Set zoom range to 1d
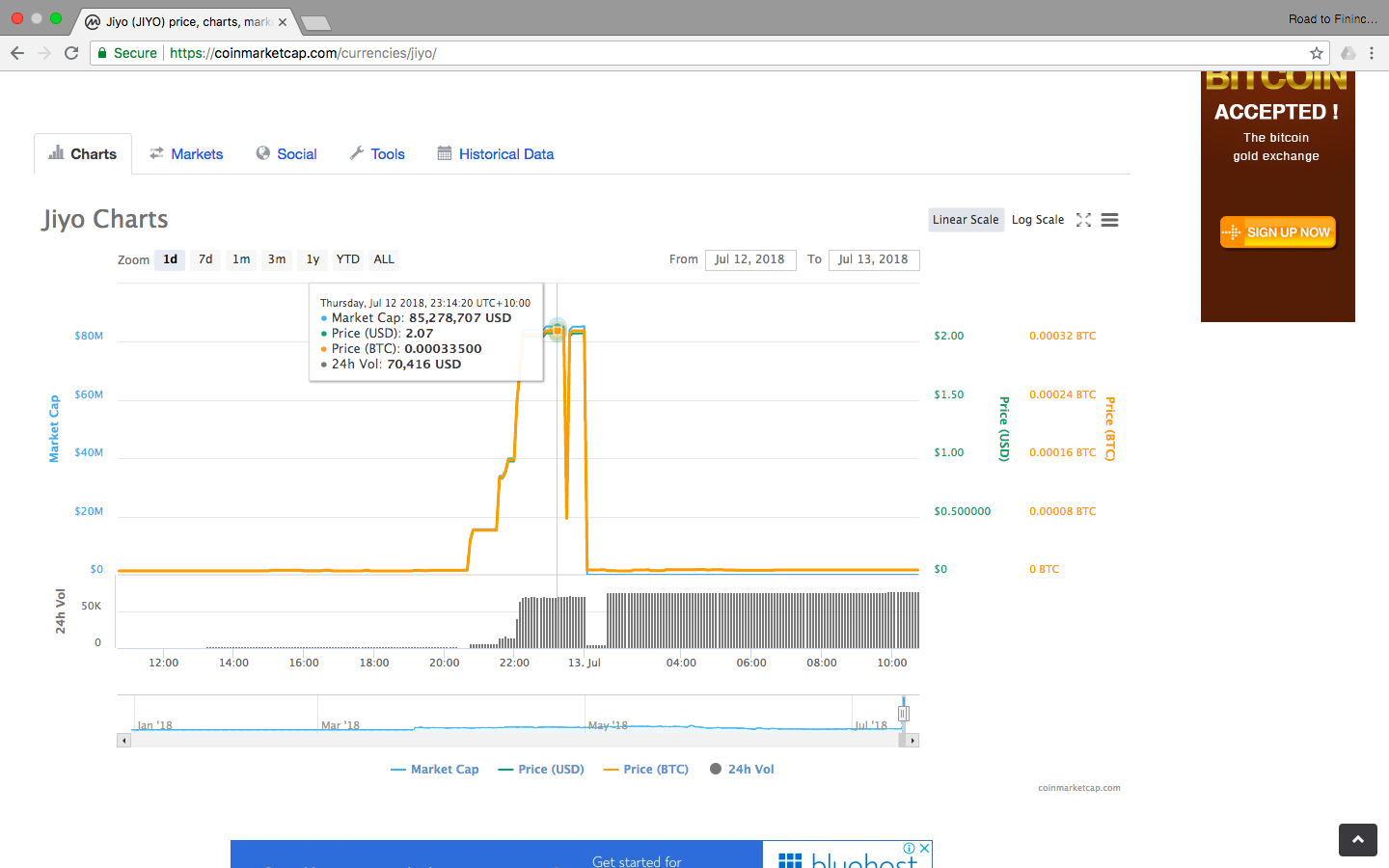The height and width of the screenshot is (868, 1389). [171, 259]
